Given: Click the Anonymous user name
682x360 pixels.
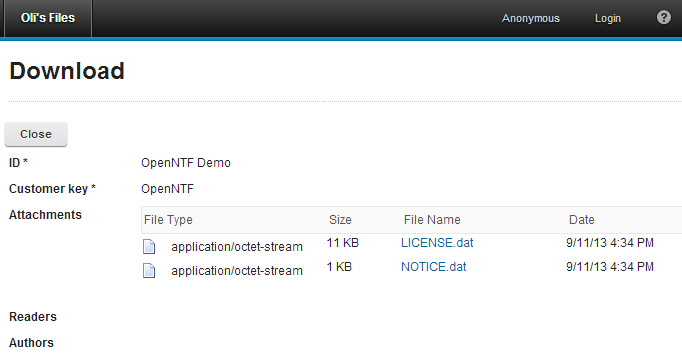Looking at the screenshot, I should click(x=531, y=18).
